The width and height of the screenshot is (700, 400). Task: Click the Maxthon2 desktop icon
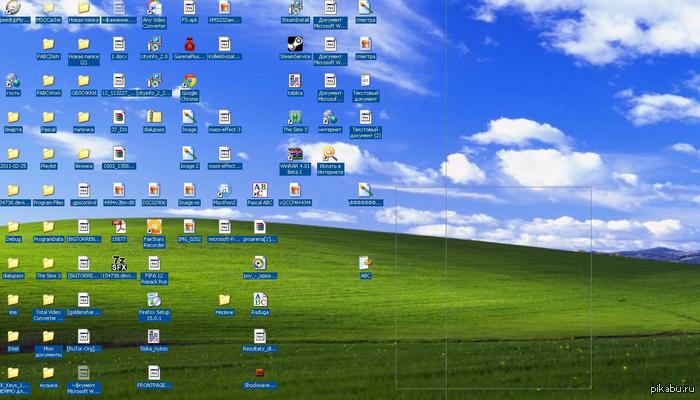point(224,190)
